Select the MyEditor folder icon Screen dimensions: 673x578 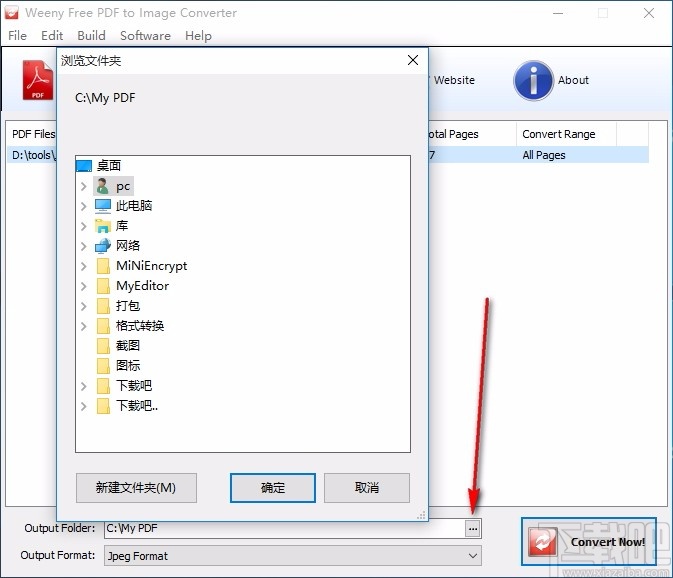point(103,286)
